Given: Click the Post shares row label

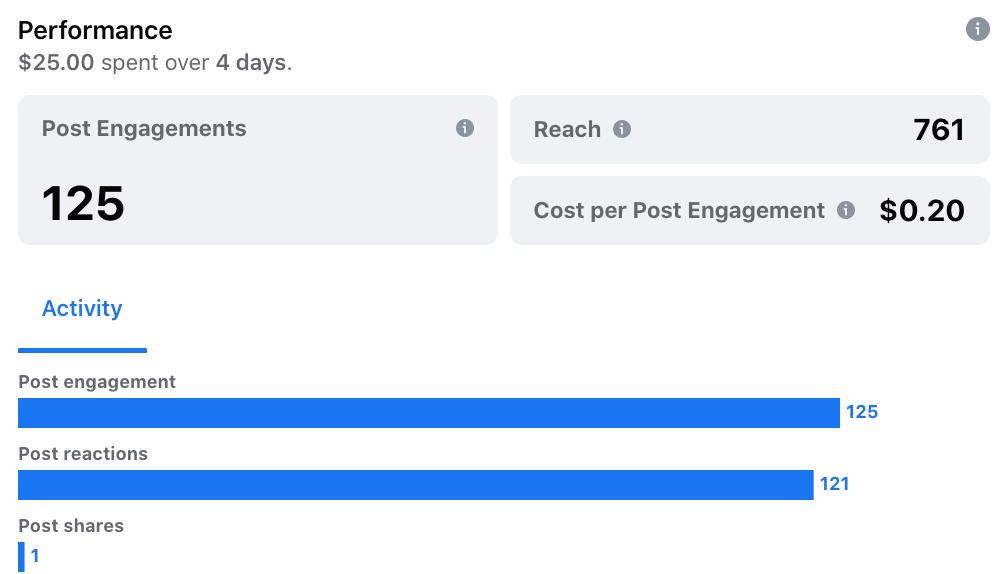Looking at the screenshot, I should pos(71,526).
